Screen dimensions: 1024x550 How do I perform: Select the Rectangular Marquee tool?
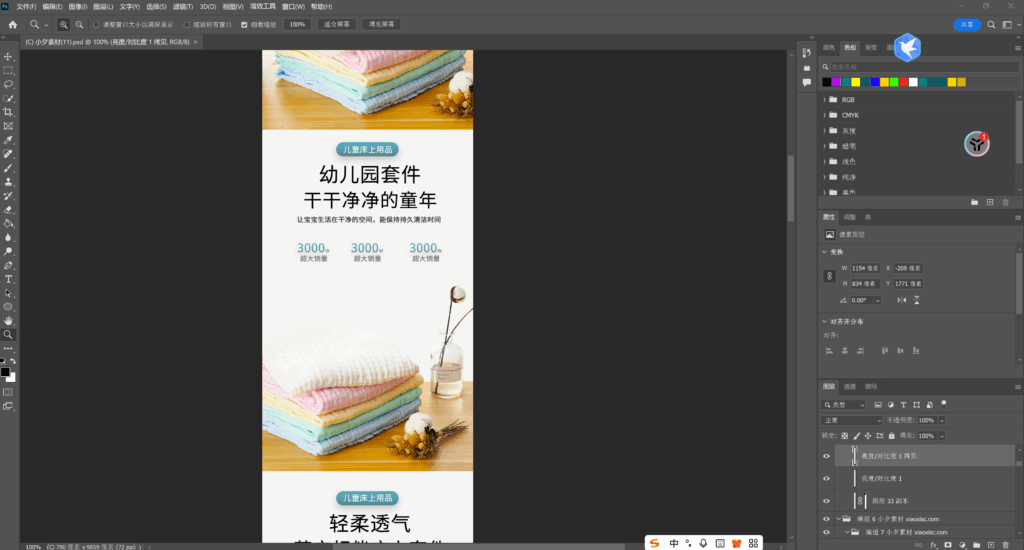click(x=8, y=71)
